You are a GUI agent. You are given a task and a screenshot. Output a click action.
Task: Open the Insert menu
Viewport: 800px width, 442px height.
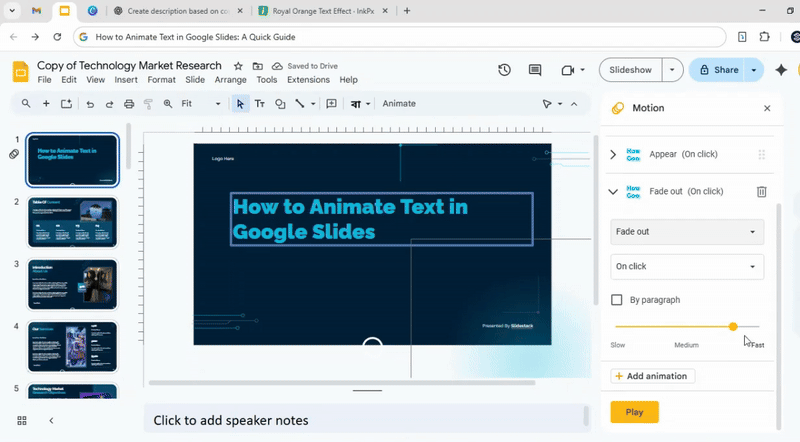point(126,80)
